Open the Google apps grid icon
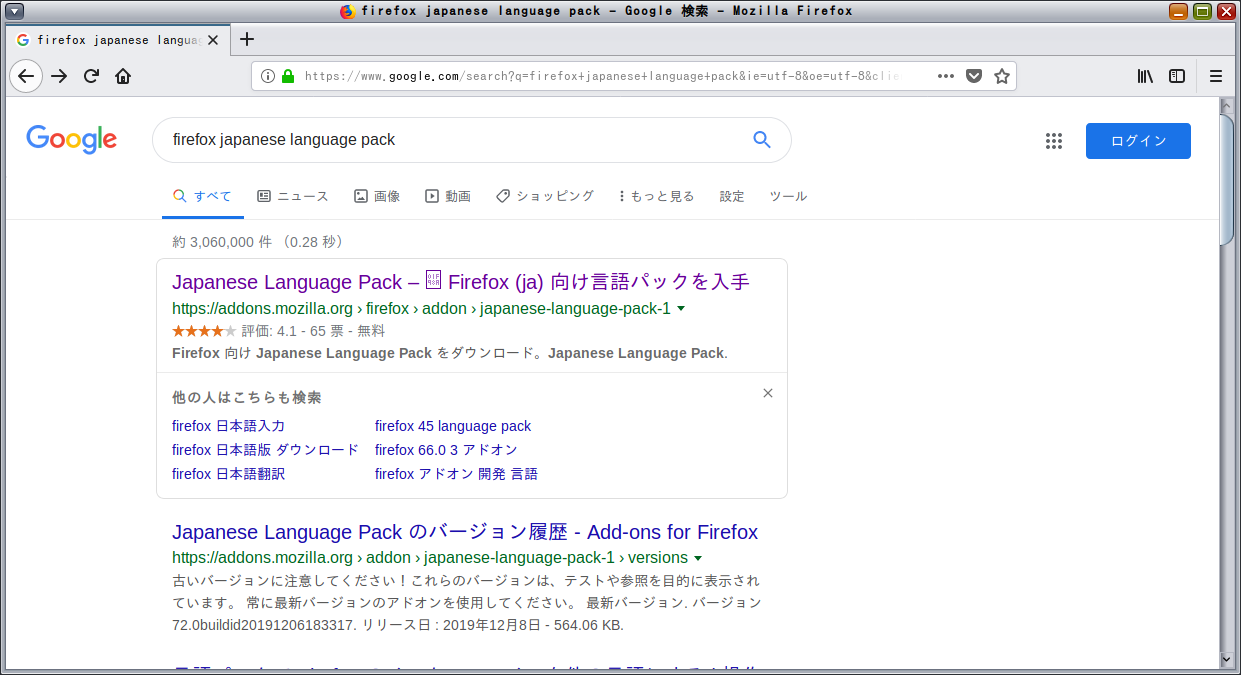1241x675 pixels. pos(1054,141)
